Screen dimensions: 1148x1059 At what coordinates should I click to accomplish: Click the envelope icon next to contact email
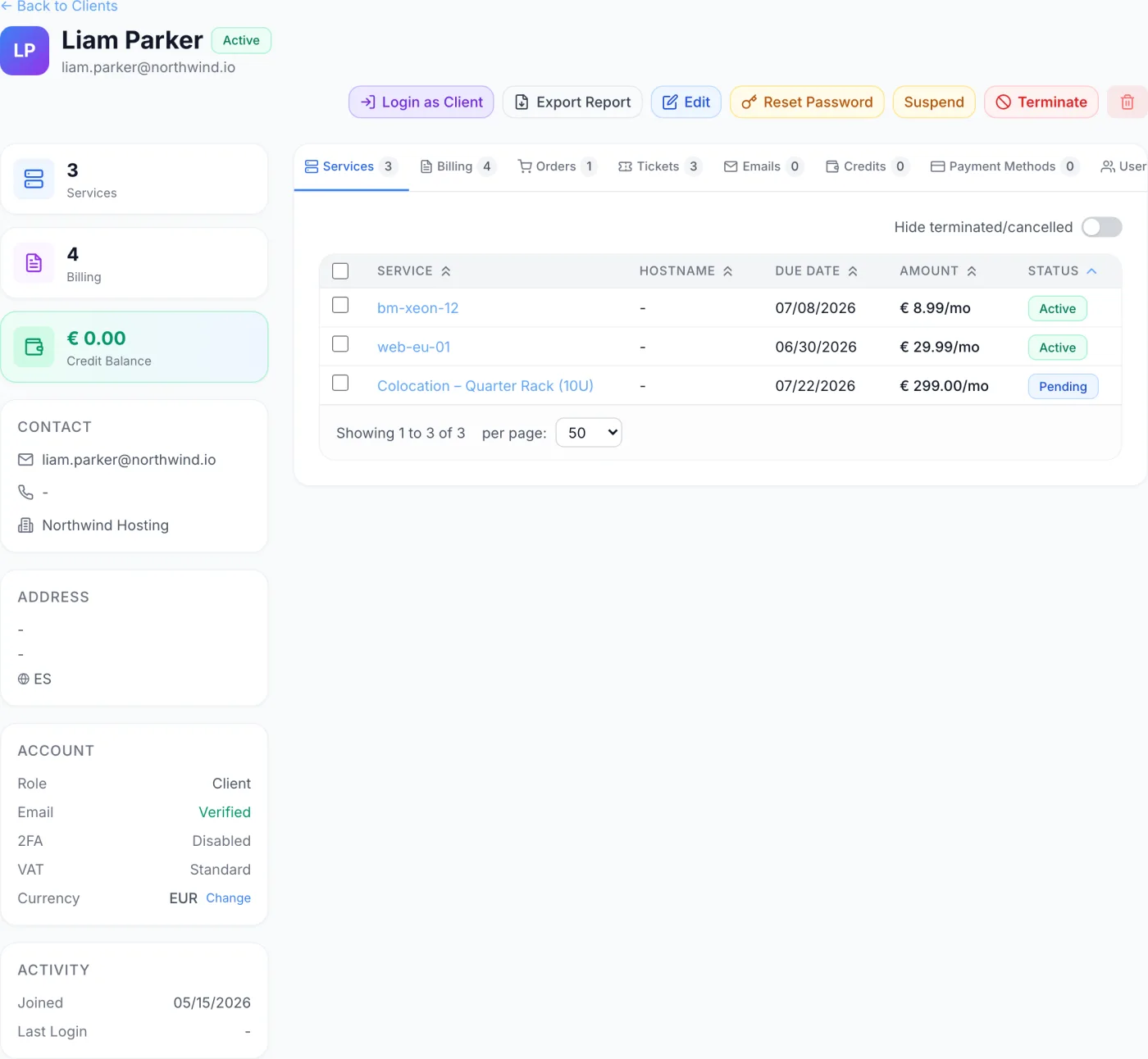(x=26, y=460)
